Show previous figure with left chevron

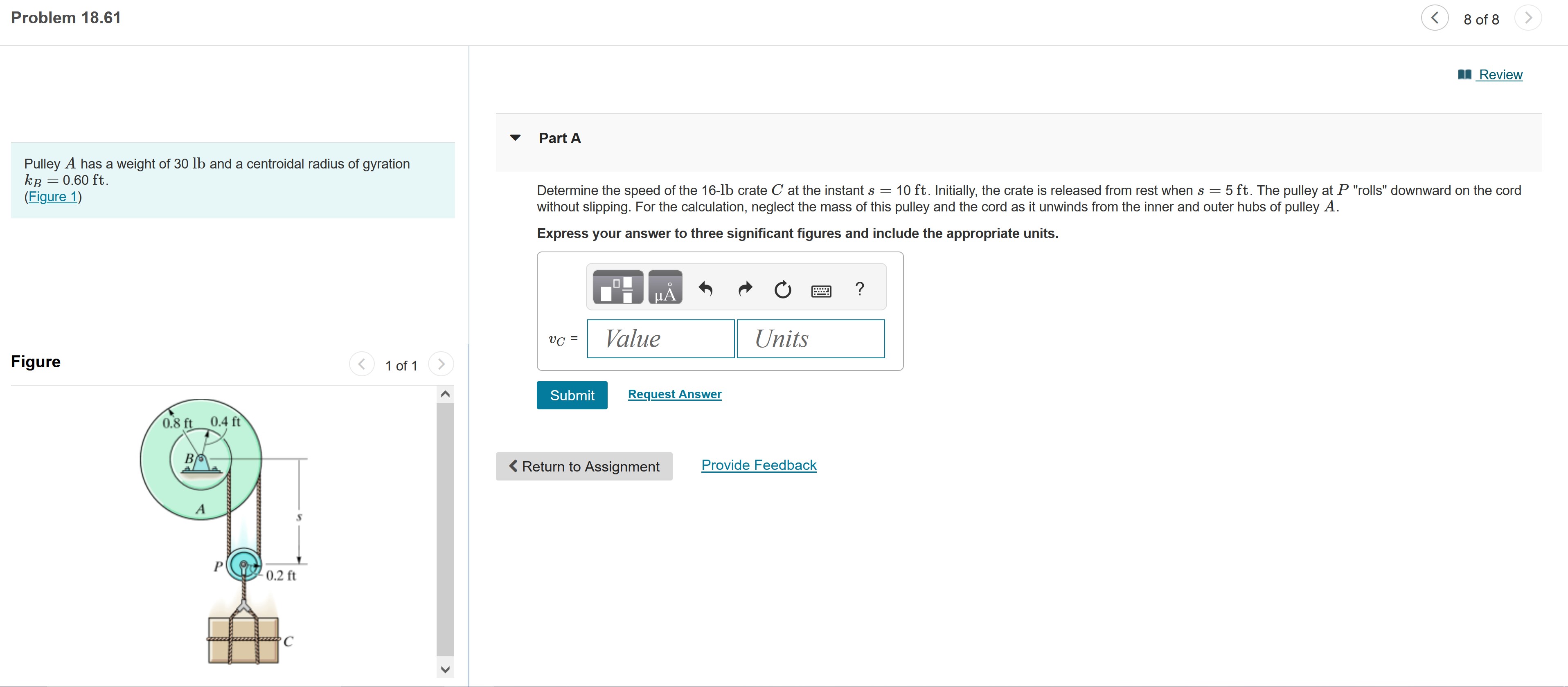[362, 364]
